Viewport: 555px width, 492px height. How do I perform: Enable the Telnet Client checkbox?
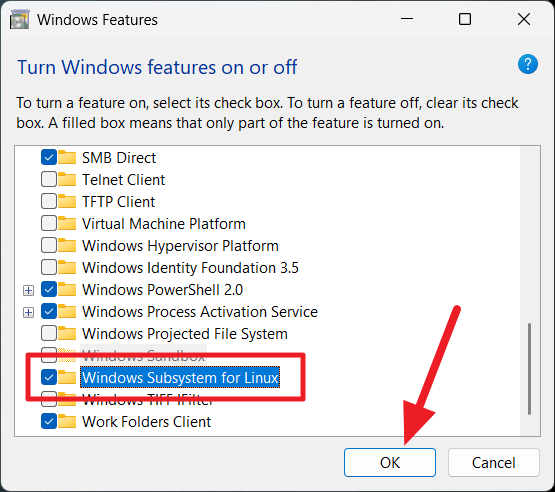click(x=49, y=179)
